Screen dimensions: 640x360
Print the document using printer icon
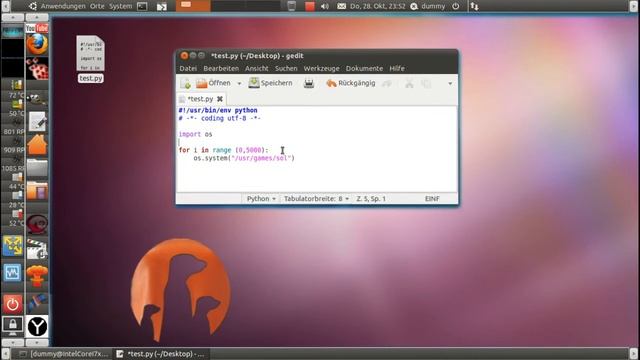[x=309, y=83]
